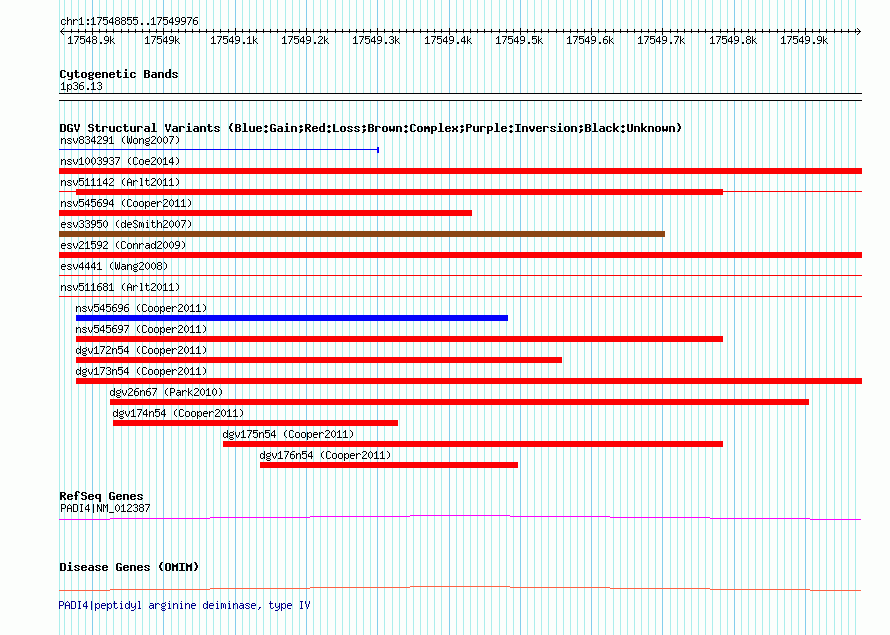Open variant nsv1003937 (Coe2014) label
The image size is (890, 635).
coord(120,161)
